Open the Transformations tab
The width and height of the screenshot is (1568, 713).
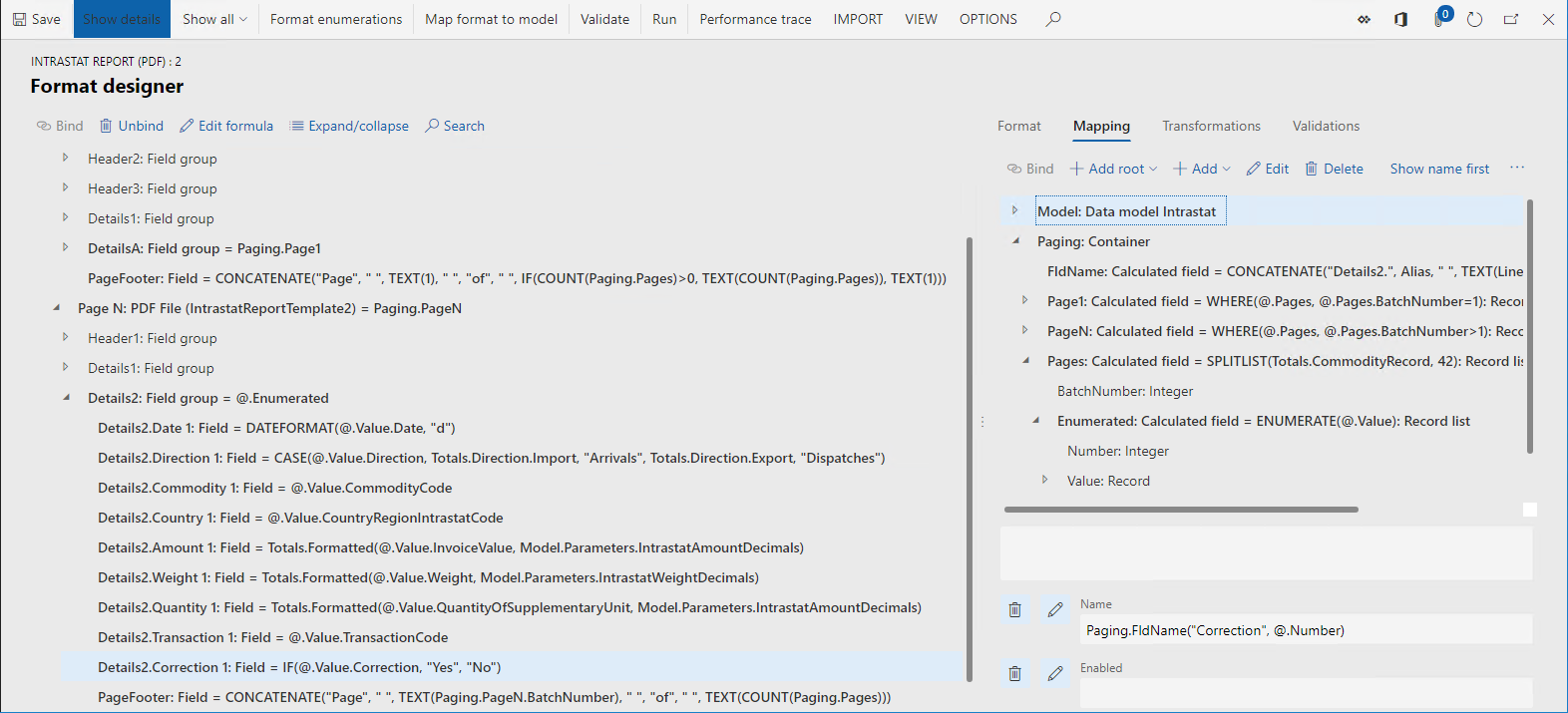tap(1211, 126)
